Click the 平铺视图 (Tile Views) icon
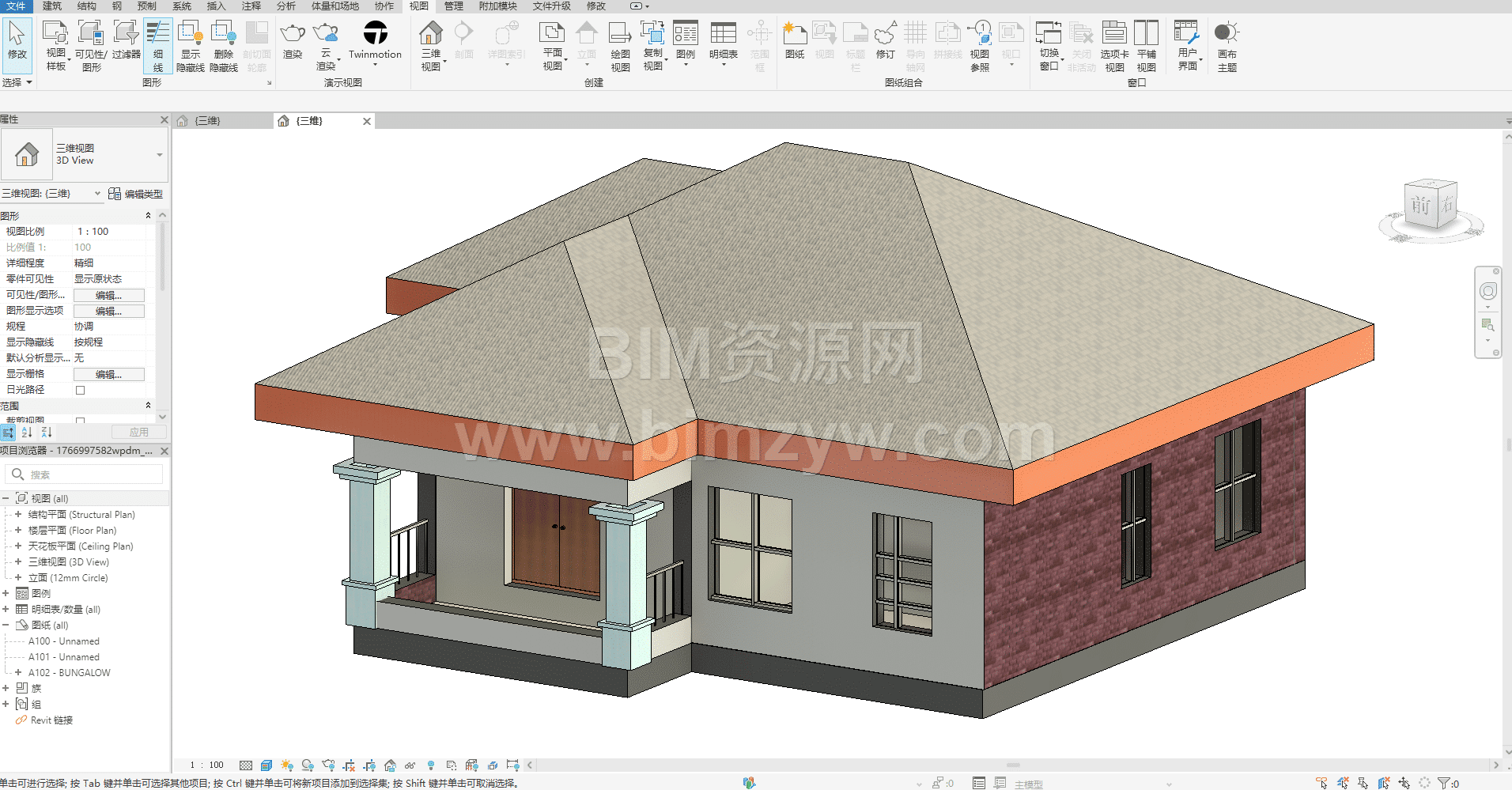The width and height of the screenshot is (1512, 790). [x=1146, y=34]
